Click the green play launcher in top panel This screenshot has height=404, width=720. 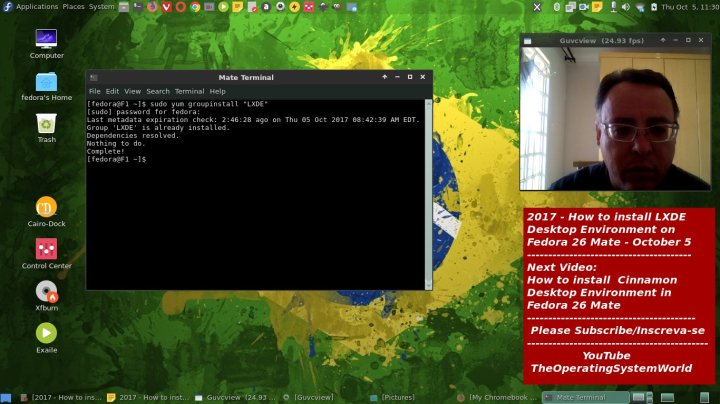pos(223,7)
